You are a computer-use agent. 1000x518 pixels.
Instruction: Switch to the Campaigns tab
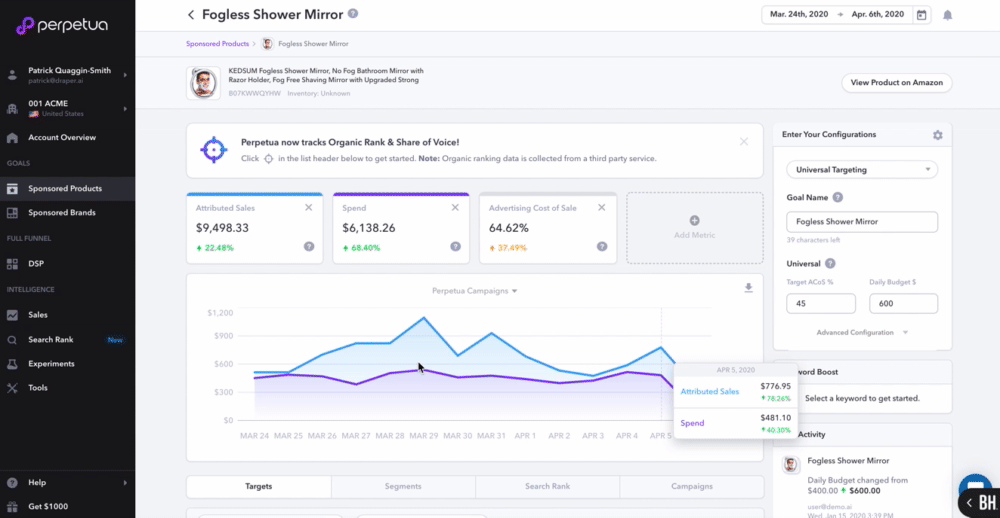[x=692, y=486]
